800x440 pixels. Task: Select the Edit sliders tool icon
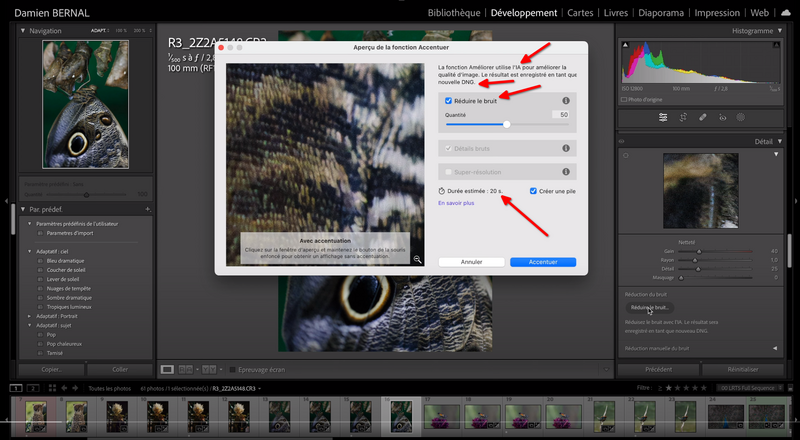pos(663,117)
